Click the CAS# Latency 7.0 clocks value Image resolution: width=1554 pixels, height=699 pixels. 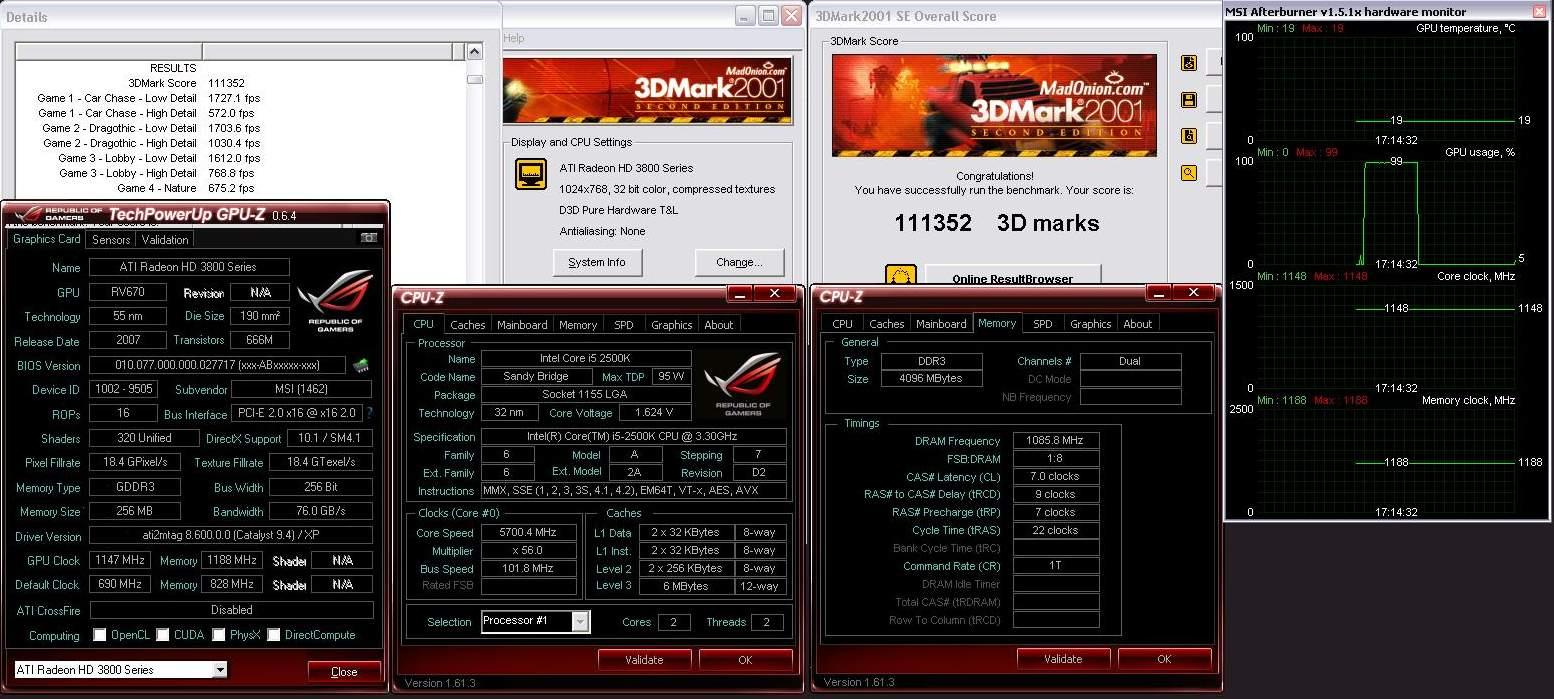(x=1056, y=476)
